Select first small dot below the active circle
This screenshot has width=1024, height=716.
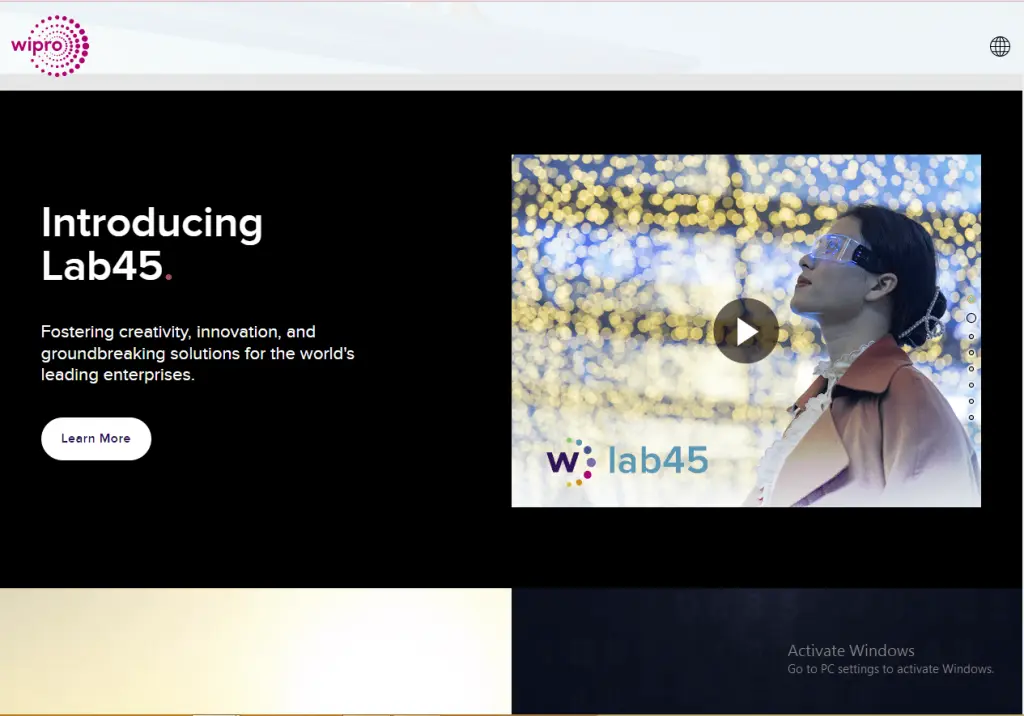[971, 337]
